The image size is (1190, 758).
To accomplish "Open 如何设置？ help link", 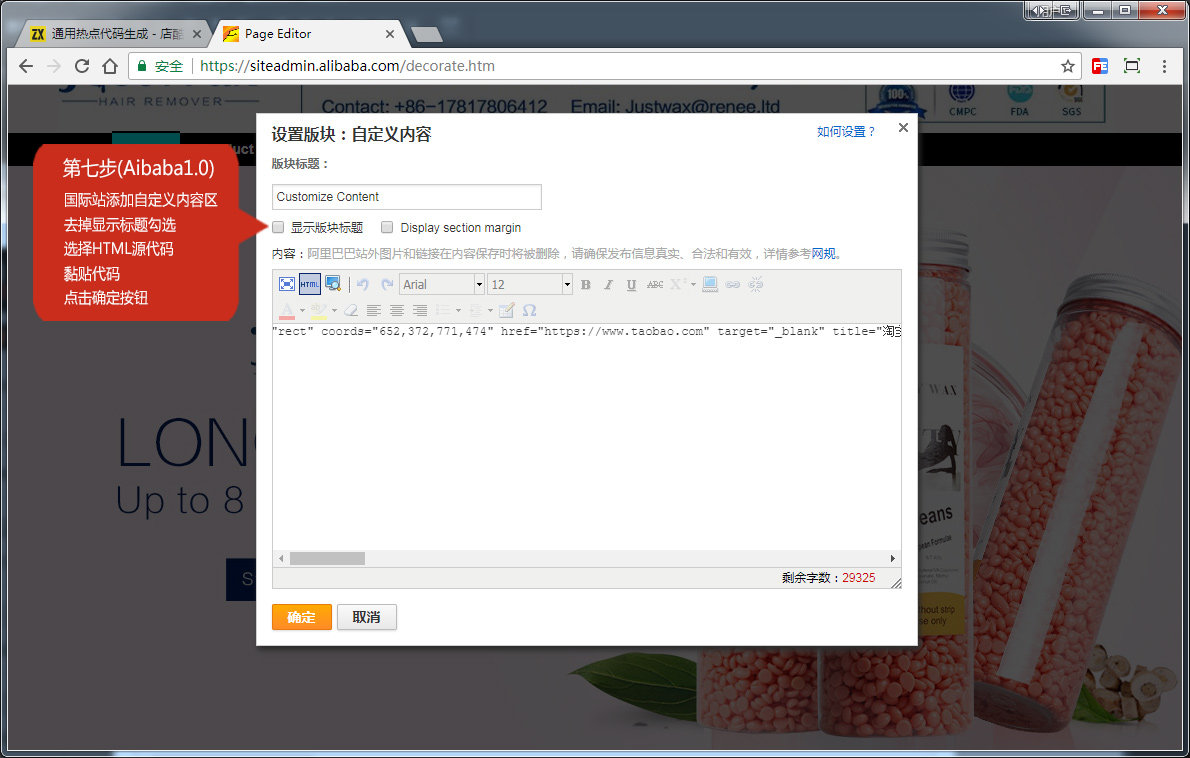I will [x=845, y=131].
